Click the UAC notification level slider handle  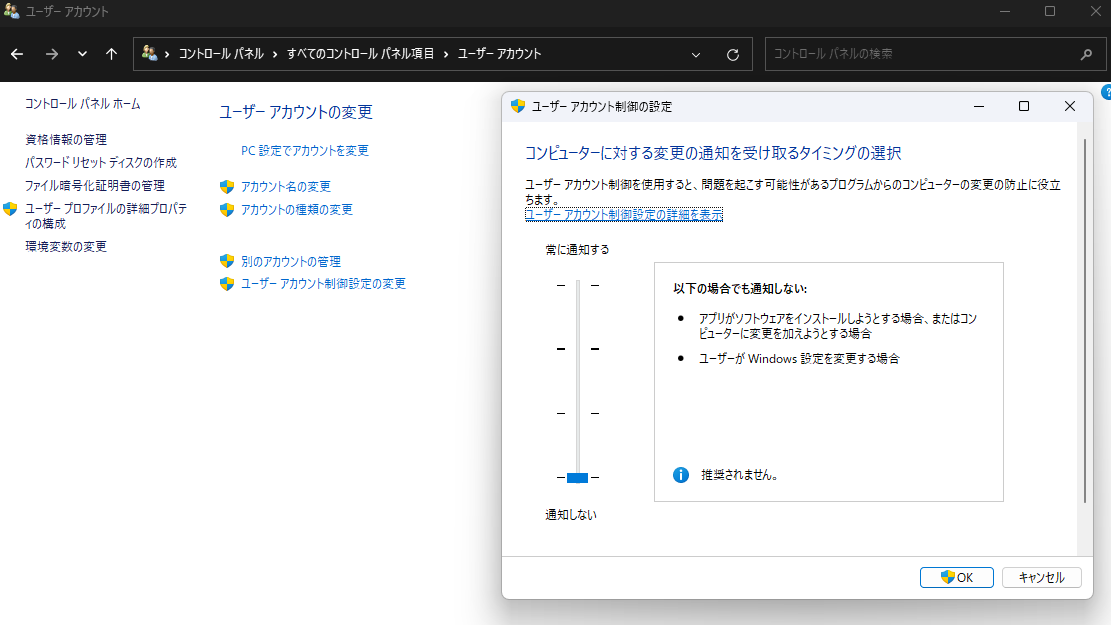576,478
